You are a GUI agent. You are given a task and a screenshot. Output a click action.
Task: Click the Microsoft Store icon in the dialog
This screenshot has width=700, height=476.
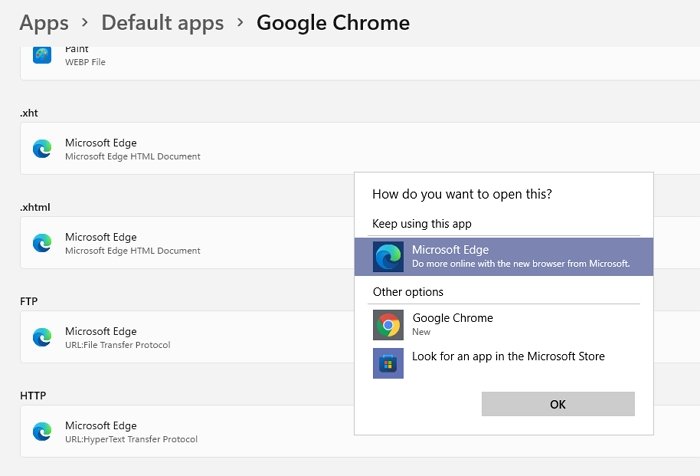pyautogui.click(x=388, y=362)
